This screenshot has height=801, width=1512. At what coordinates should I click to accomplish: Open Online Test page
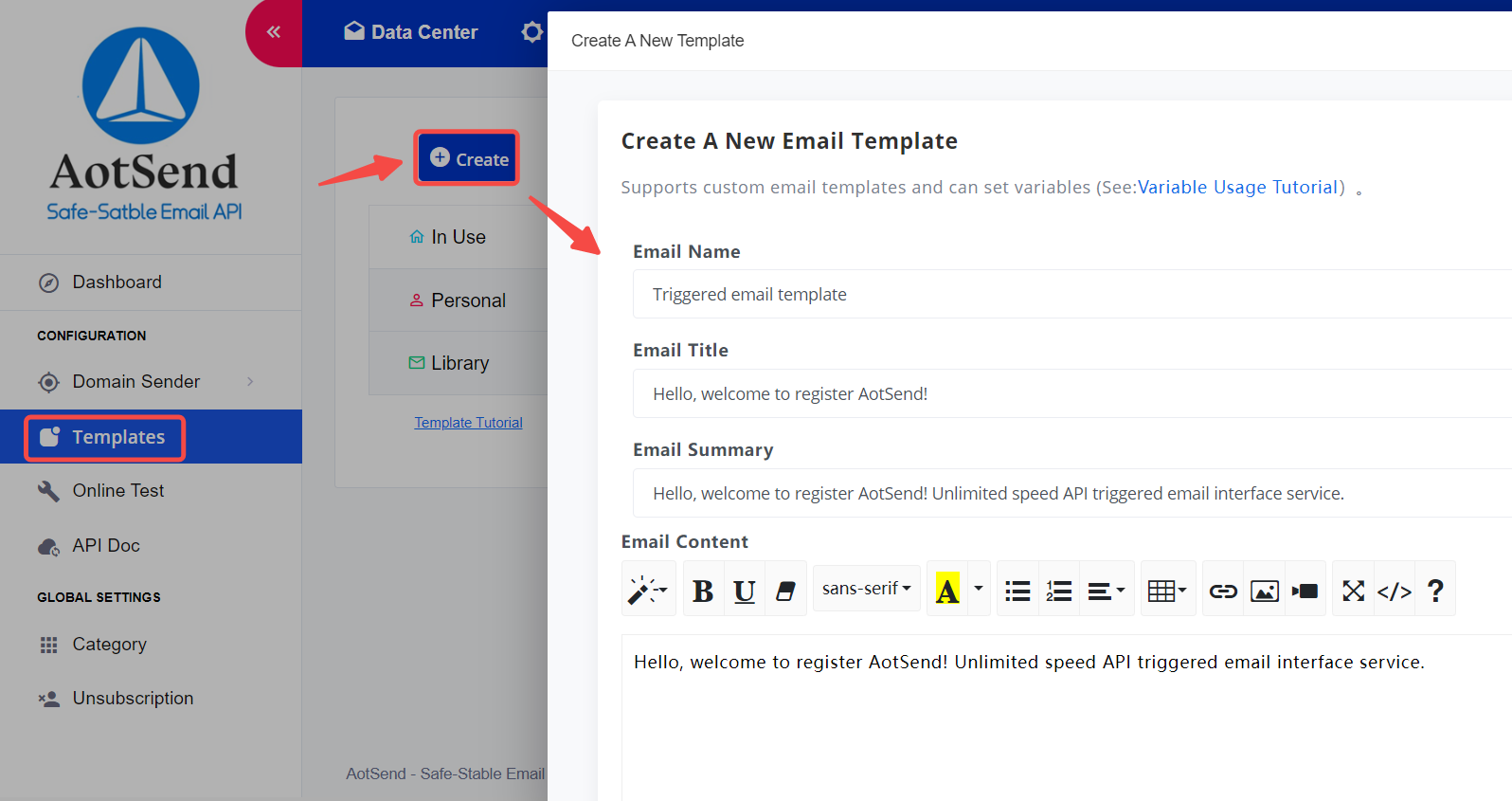[151, 491]
